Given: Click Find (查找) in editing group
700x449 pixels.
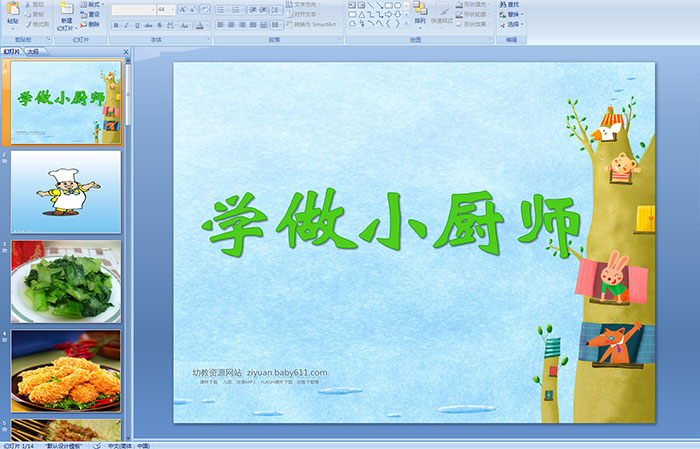Looking at the screenshot, I should [509, 4].
